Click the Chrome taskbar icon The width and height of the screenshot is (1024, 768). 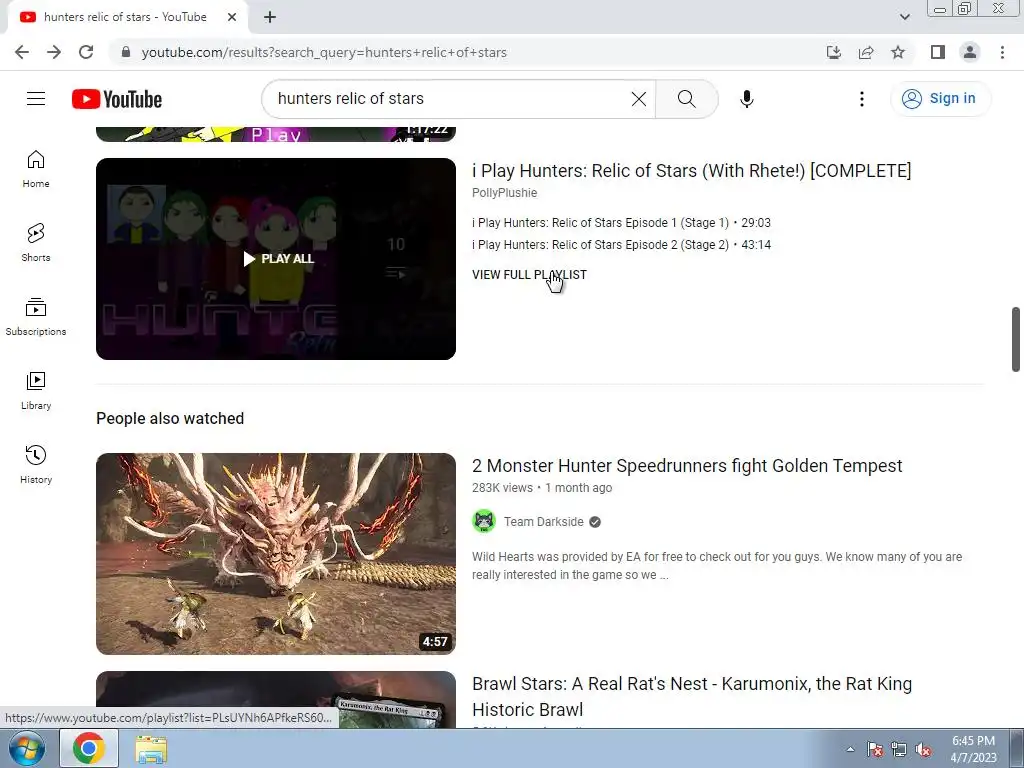click(89, 748)
